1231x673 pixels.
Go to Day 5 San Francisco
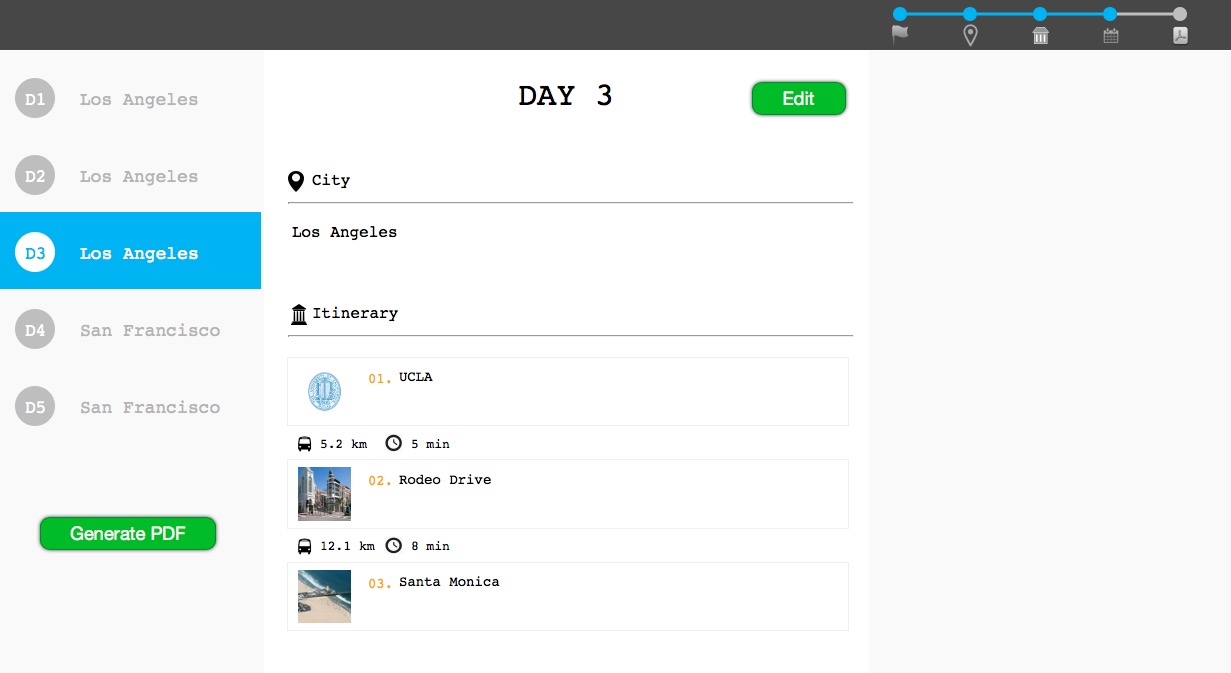click(x=130, y=407)
